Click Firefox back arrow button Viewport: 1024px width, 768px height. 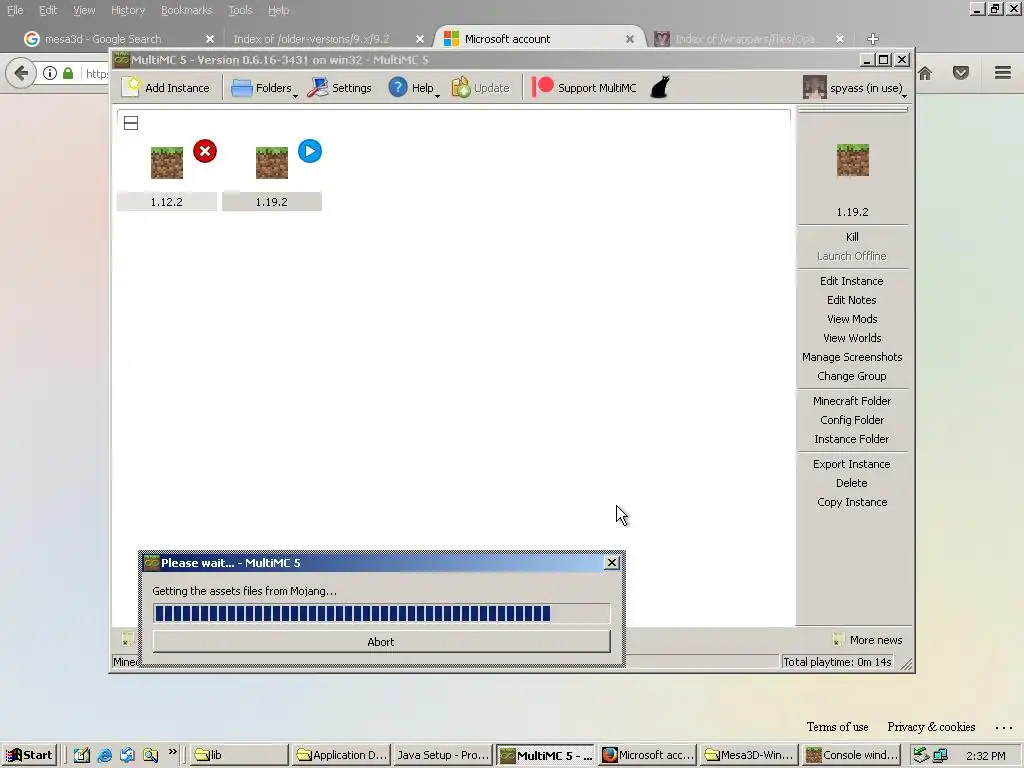click(20, 73)
